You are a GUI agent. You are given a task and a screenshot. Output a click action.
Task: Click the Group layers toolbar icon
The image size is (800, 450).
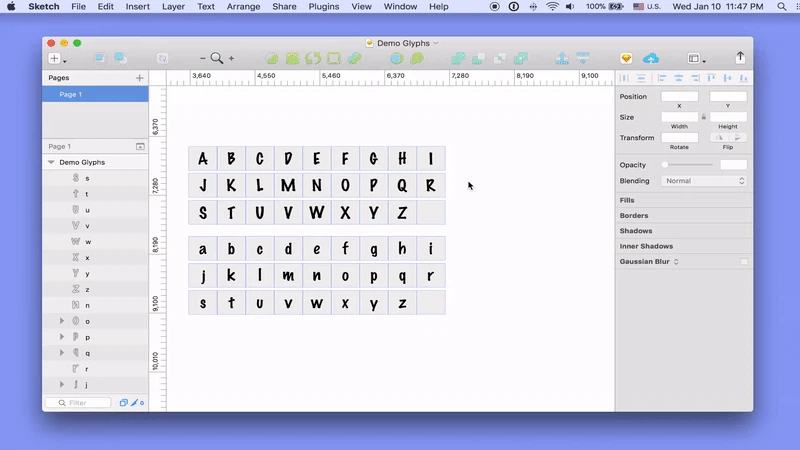coord(99,58)
